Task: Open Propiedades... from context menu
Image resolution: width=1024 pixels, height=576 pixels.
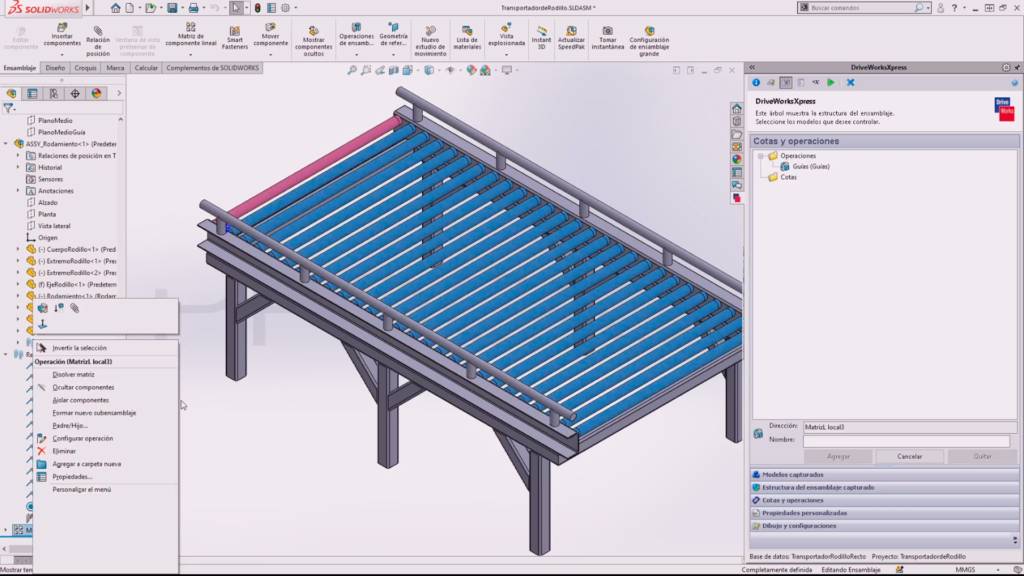Action: click(x=105, y=477)
